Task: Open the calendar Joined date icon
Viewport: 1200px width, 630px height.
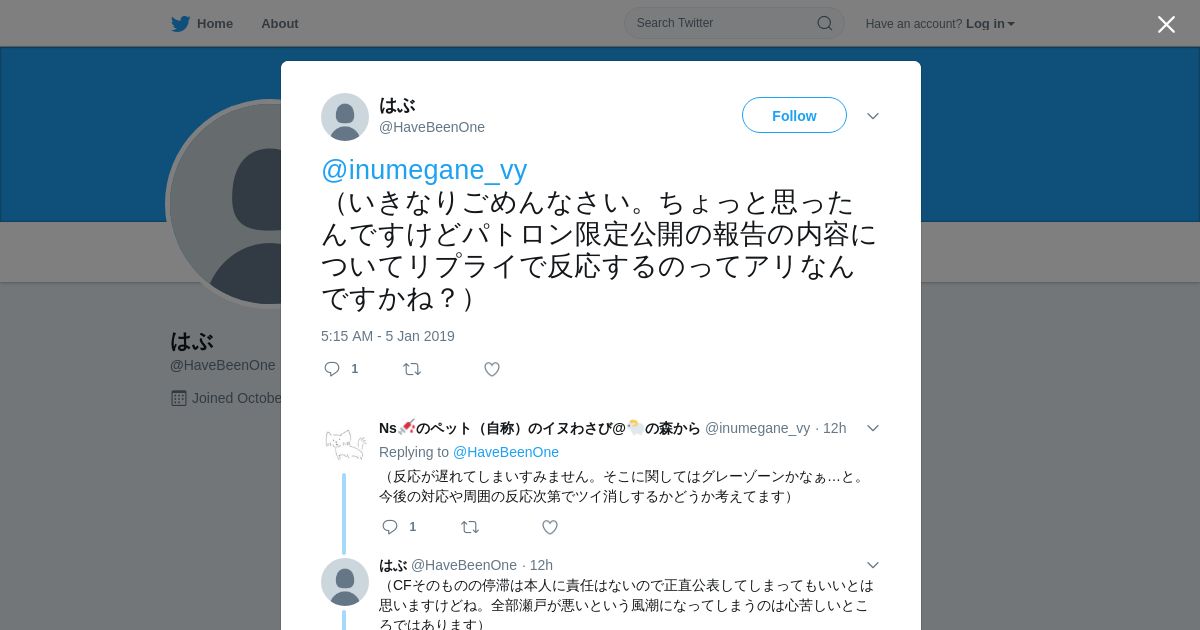Action: pyautogui.click(x=179, y=398)
